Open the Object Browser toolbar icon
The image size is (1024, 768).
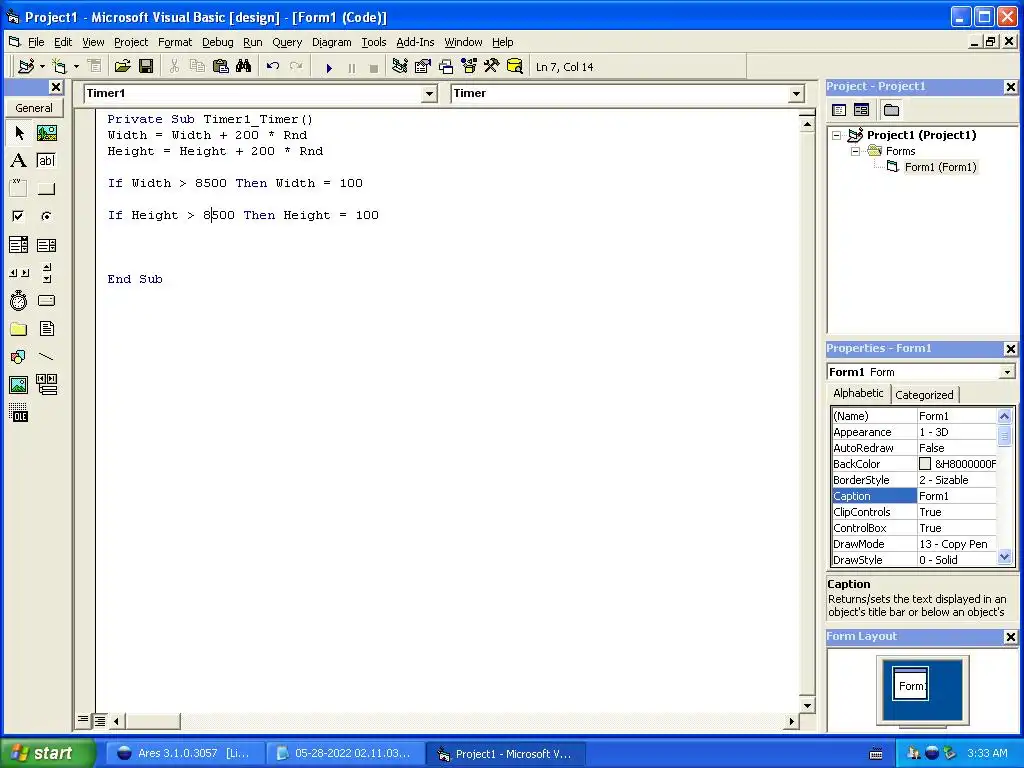(469, 67)
